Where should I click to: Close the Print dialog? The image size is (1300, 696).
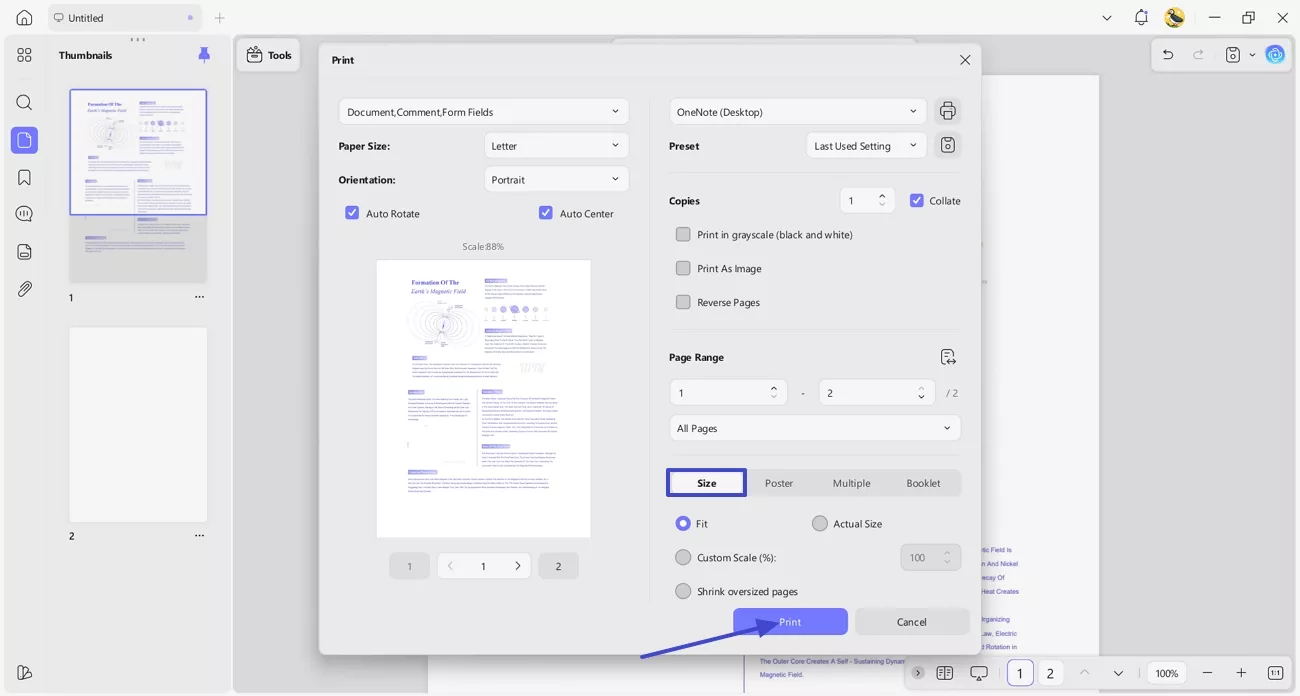965,60
